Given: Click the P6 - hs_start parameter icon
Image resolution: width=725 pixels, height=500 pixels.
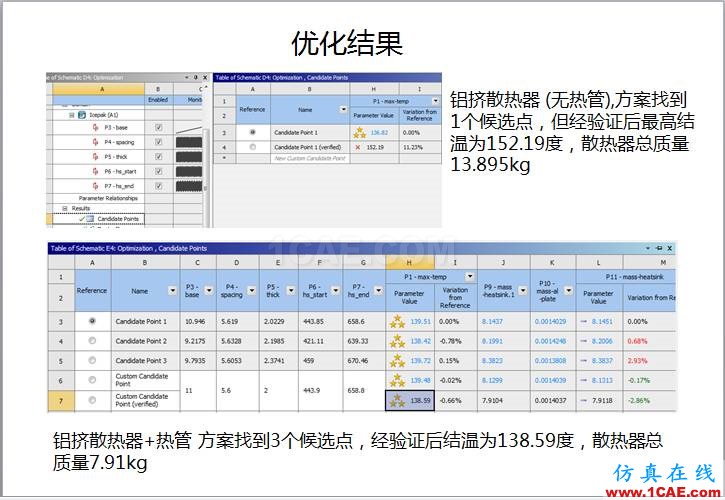Looking at the screenshot, I should pos(96,171).
